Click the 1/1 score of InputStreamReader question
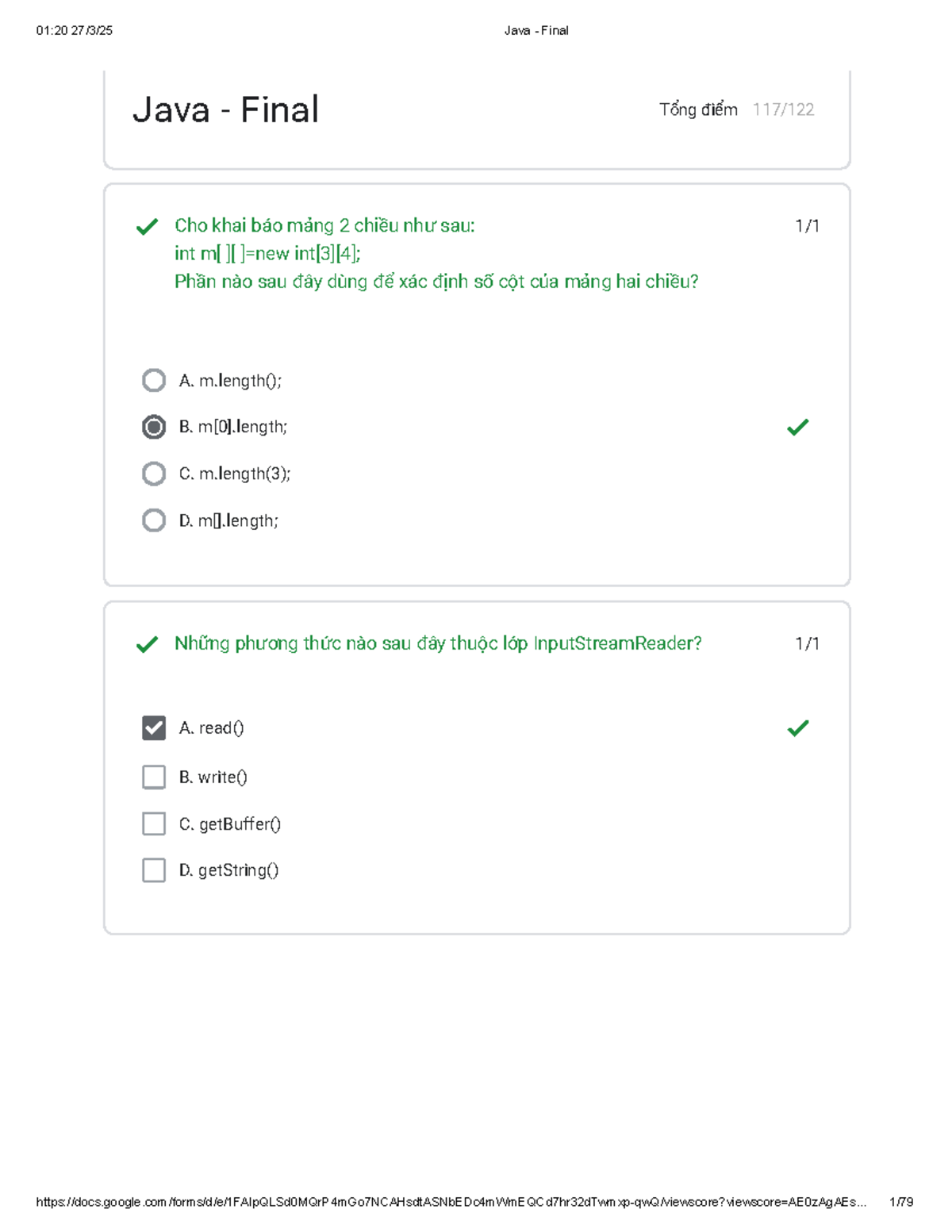This screenshot has width=952, height=1232. coord(807,643)
